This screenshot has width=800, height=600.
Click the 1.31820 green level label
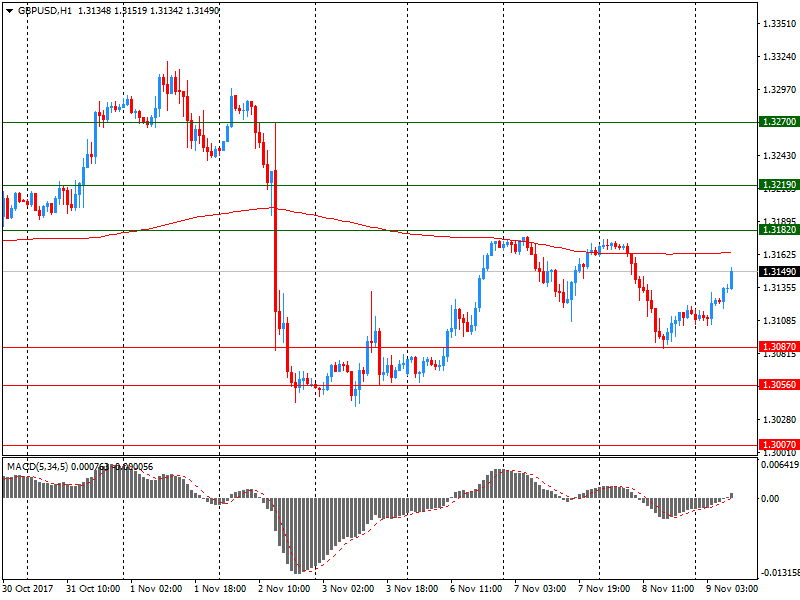tap(779, 230)
